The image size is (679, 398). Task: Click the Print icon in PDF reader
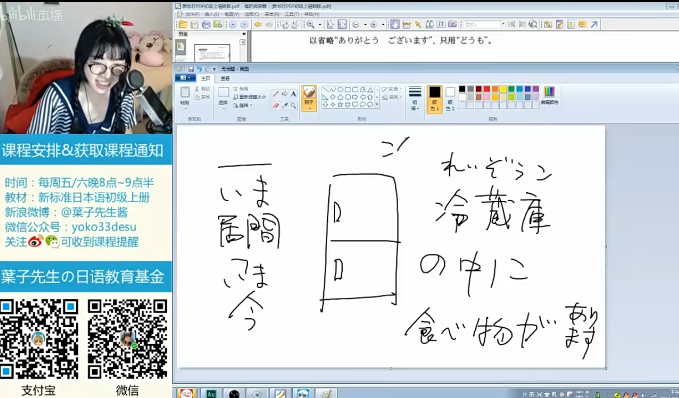(206, 25)
